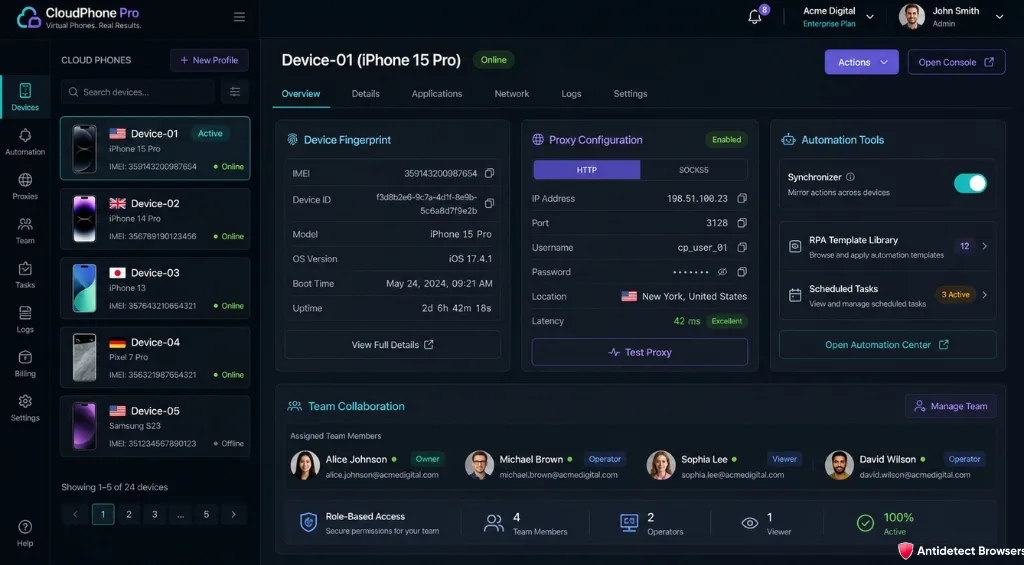Expand the John Smith user menu
Viewport: 1024px width, 565px height.
coord(999,17)
